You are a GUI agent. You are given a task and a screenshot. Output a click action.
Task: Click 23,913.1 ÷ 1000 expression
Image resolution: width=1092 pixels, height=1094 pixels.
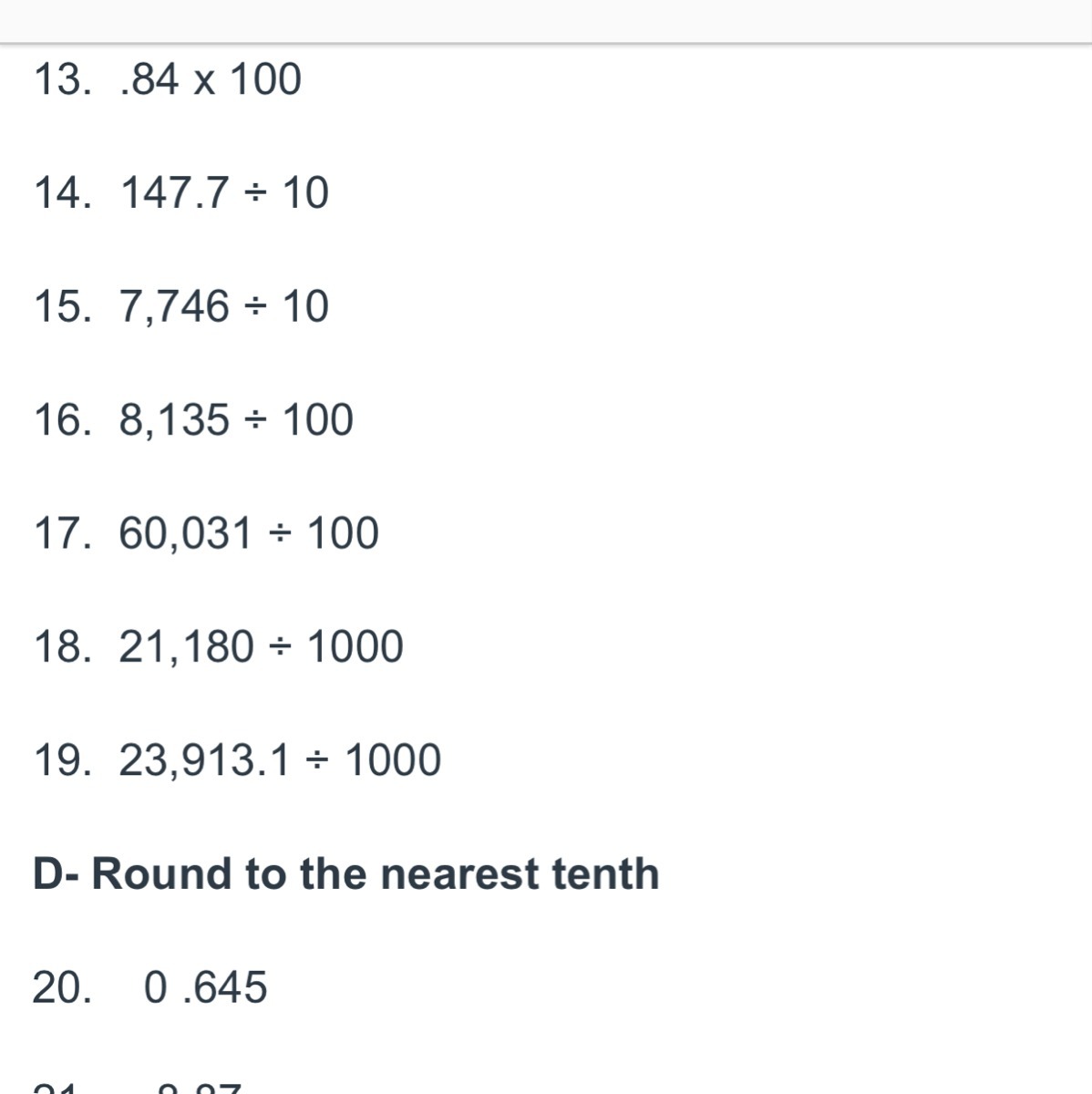pyautogui.click(x=280, y=760)
